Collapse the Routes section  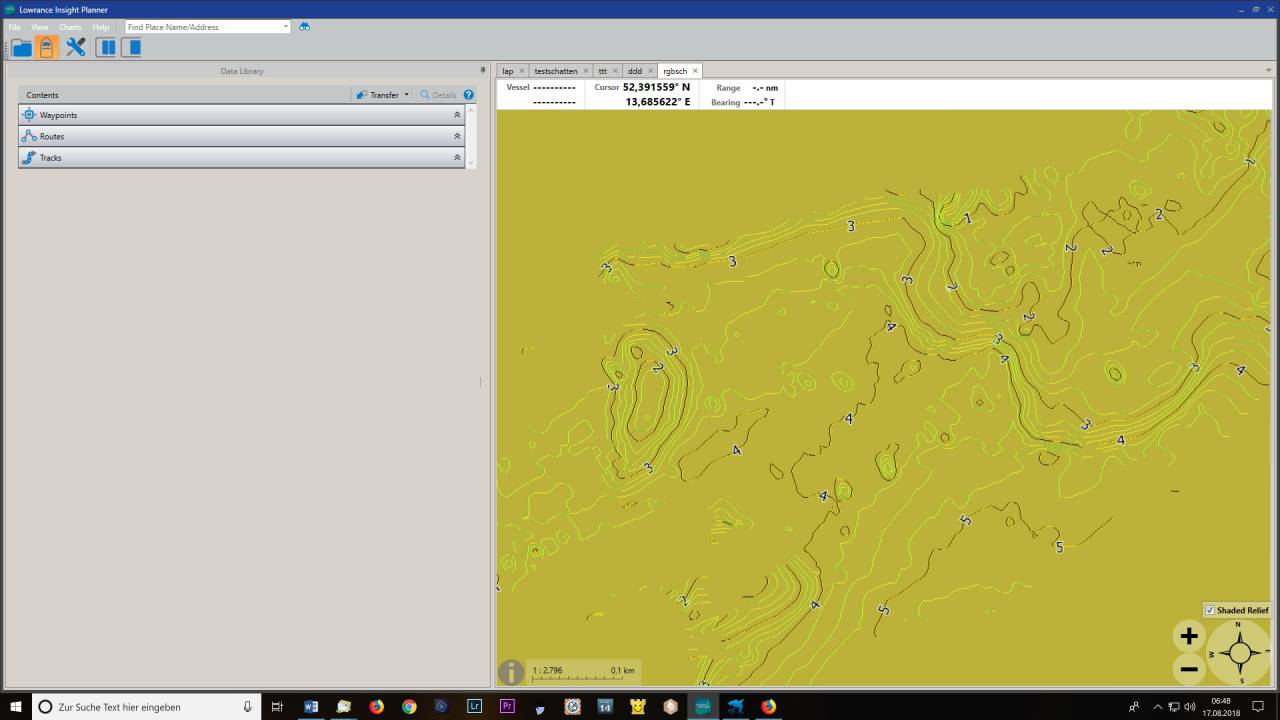point(457,136)
